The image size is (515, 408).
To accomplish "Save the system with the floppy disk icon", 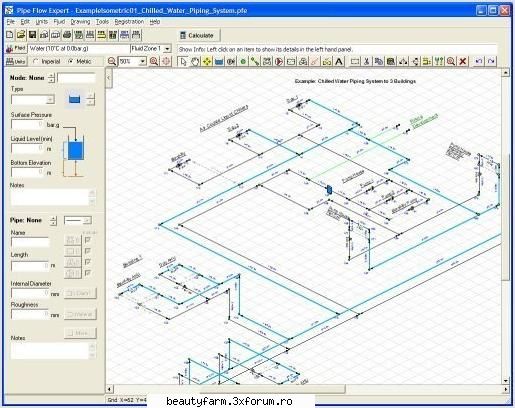I will point(32,35).
